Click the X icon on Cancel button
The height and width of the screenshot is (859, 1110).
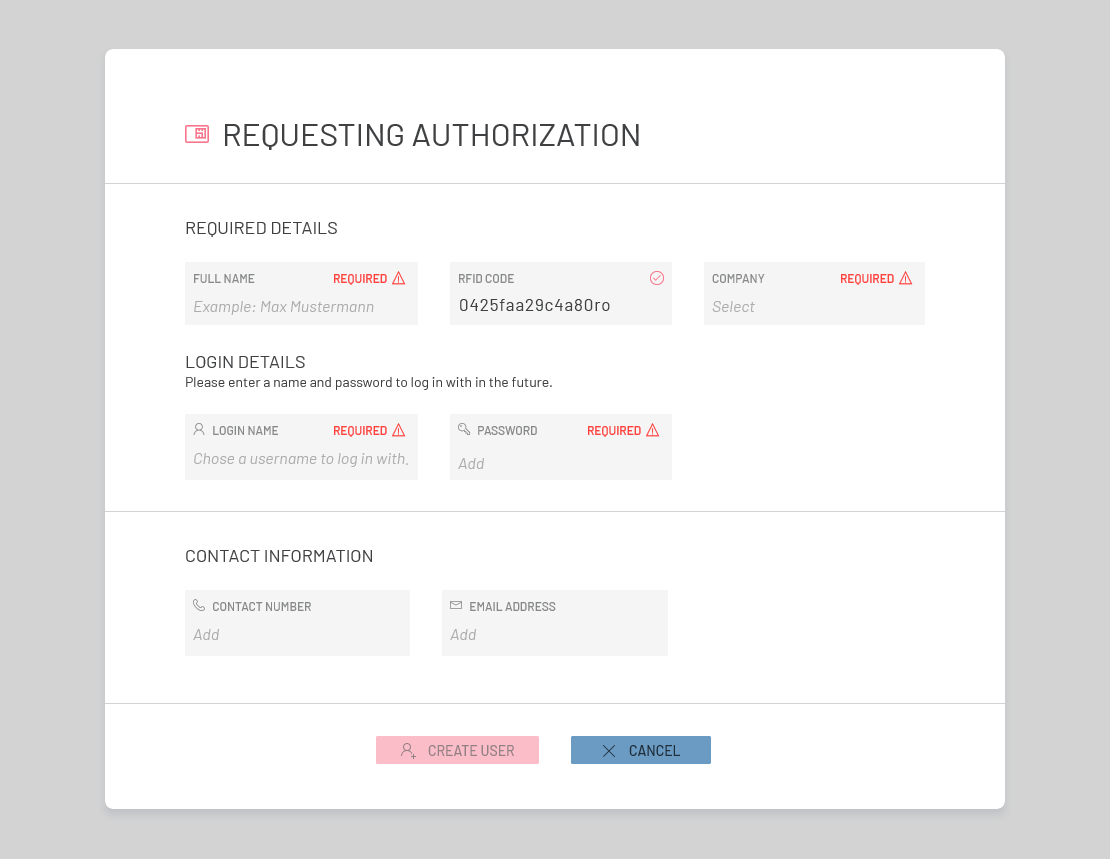609,751
